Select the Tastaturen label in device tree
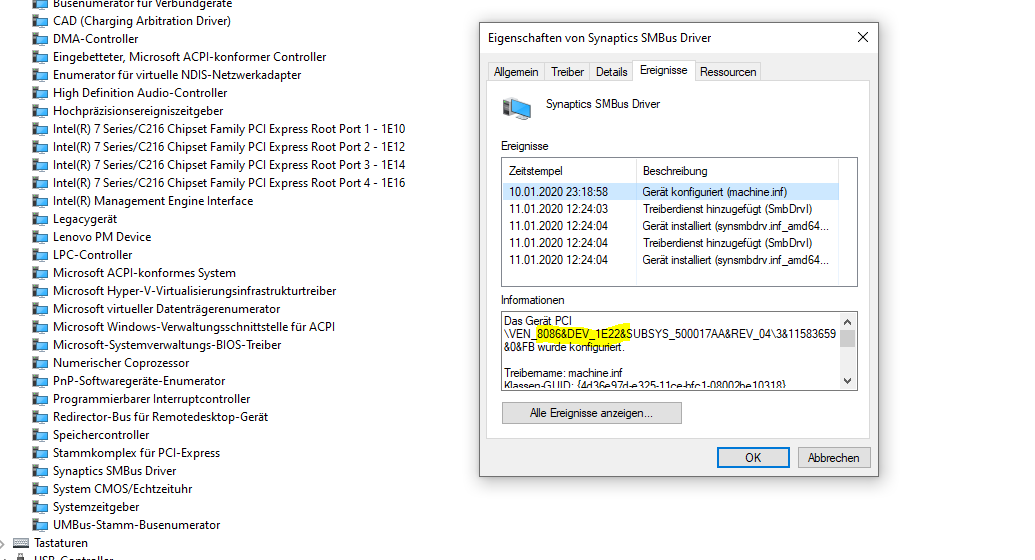Image resolution: width=1035 pixels, height=560 pixels. (61, 543)
